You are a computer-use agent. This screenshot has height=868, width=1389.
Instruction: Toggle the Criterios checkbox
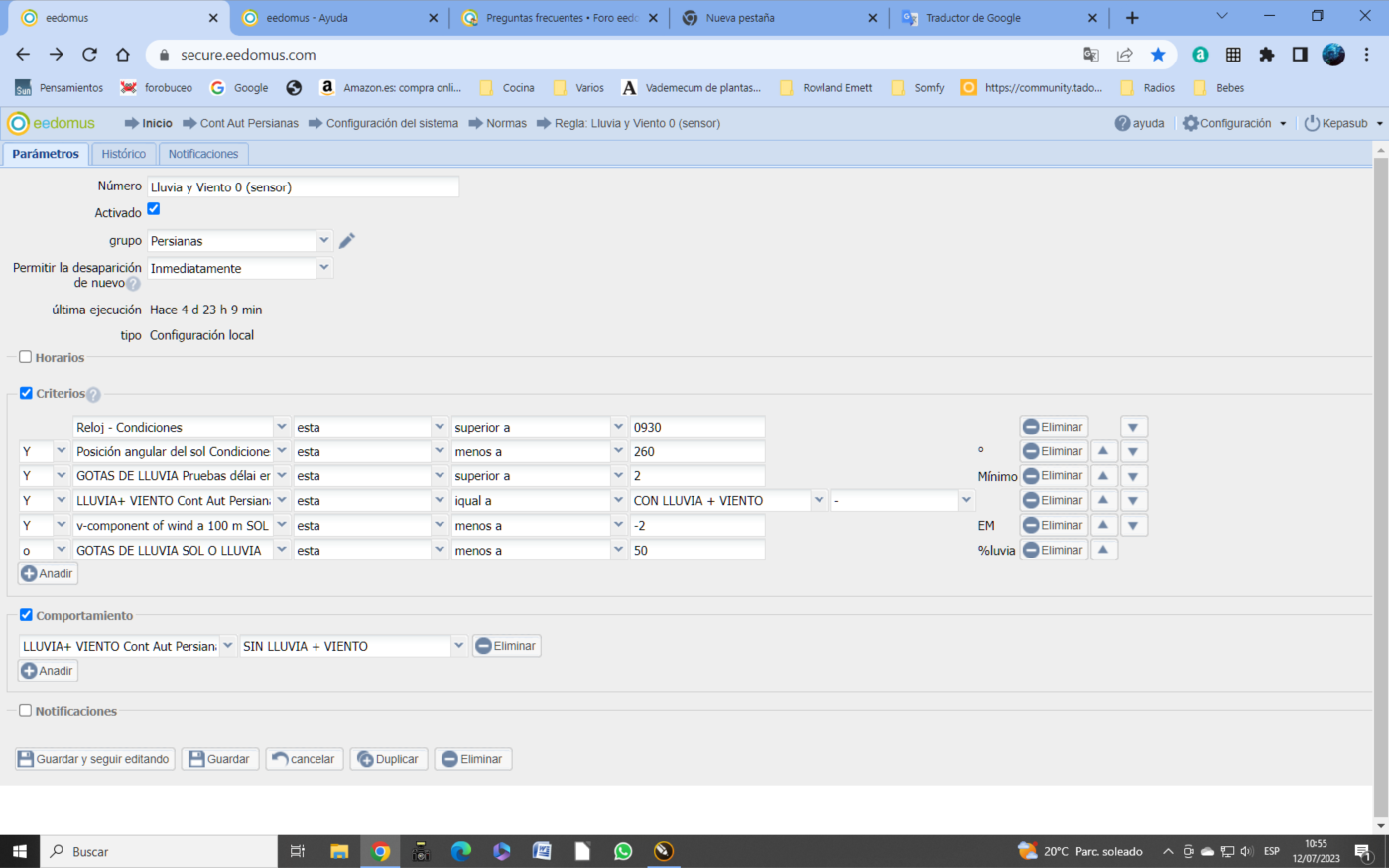26,393
